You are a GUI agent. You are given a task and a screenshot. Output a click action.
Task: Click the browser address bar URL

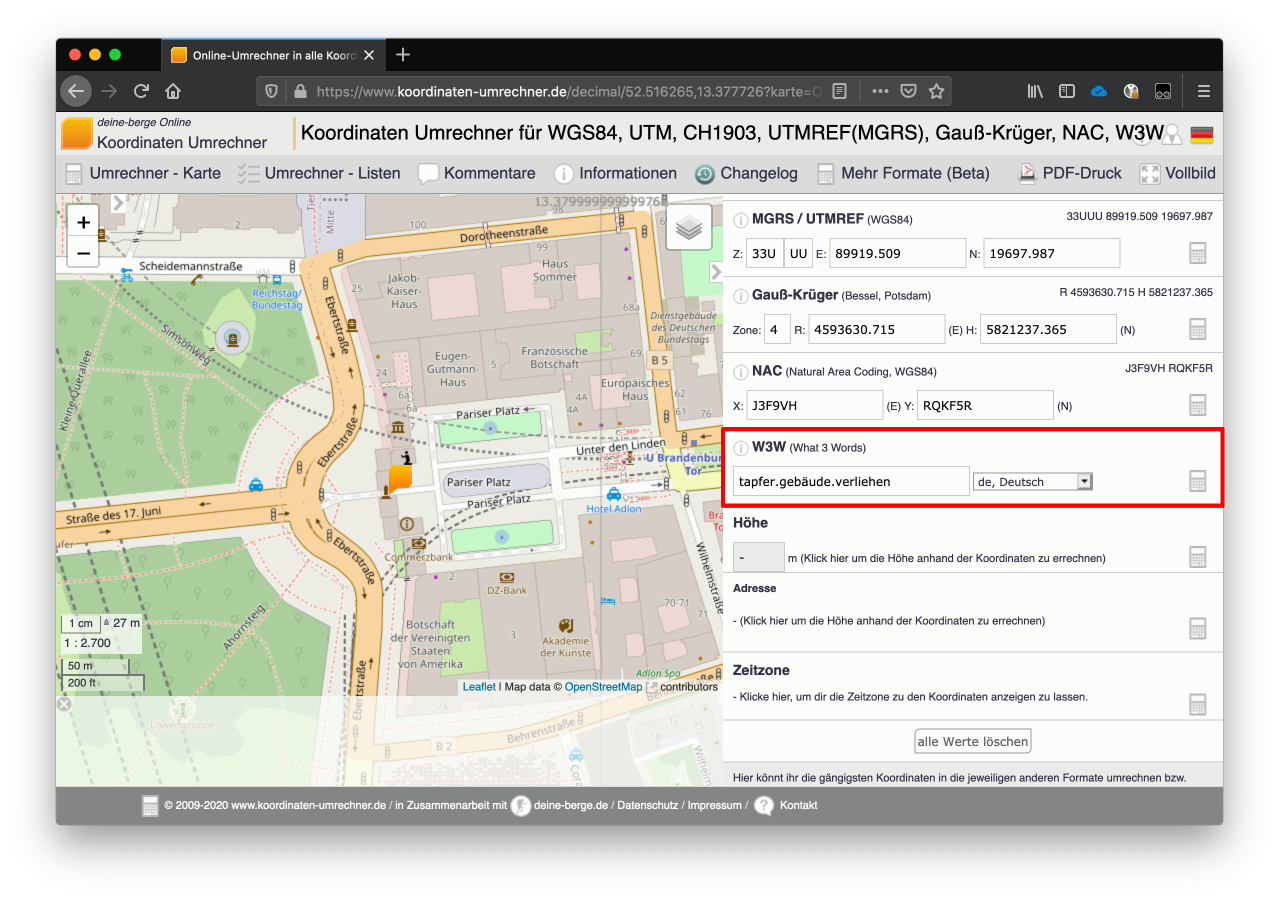click(570, 91)
